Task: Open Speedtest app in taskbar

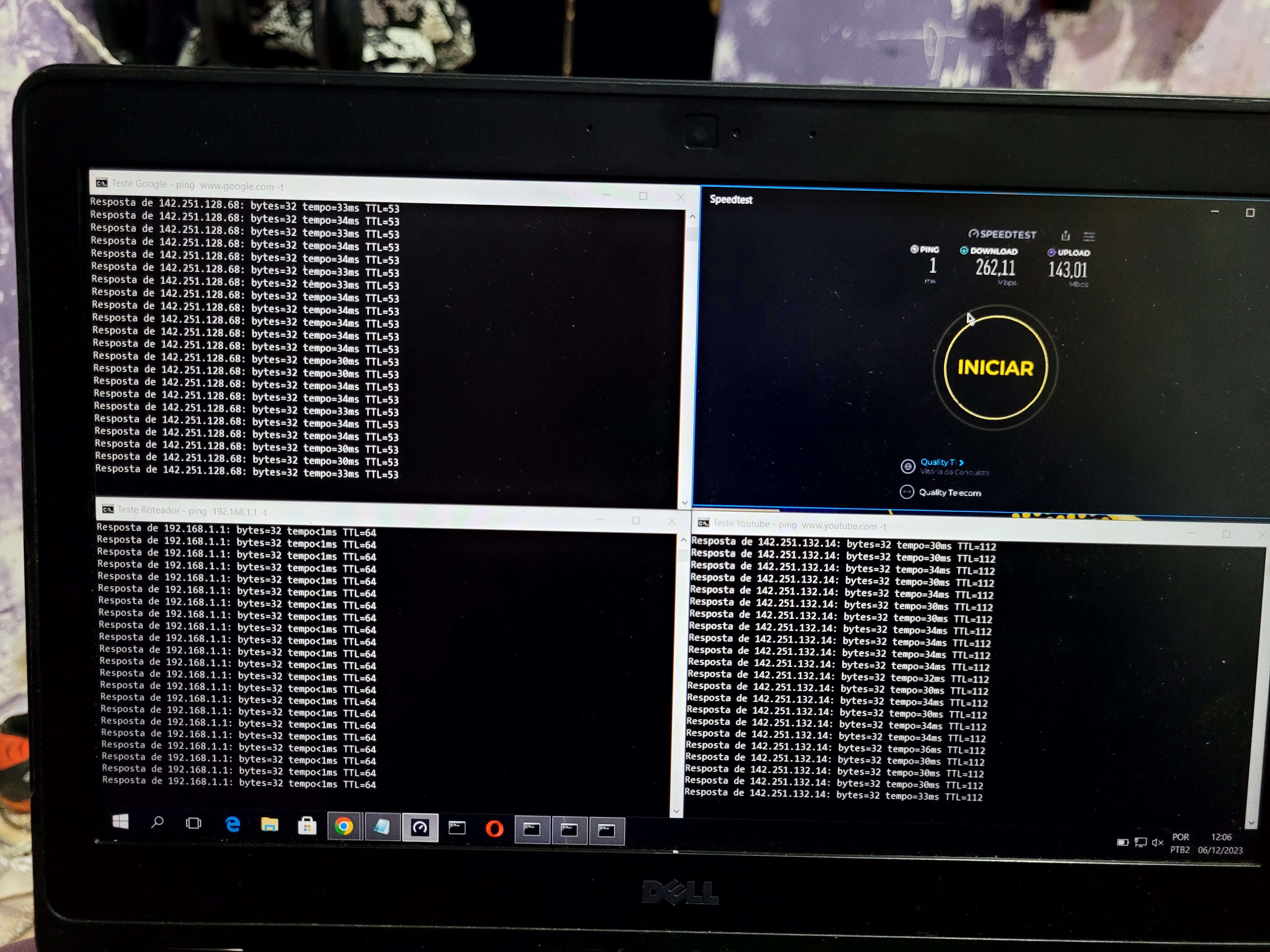Action: 420,827
